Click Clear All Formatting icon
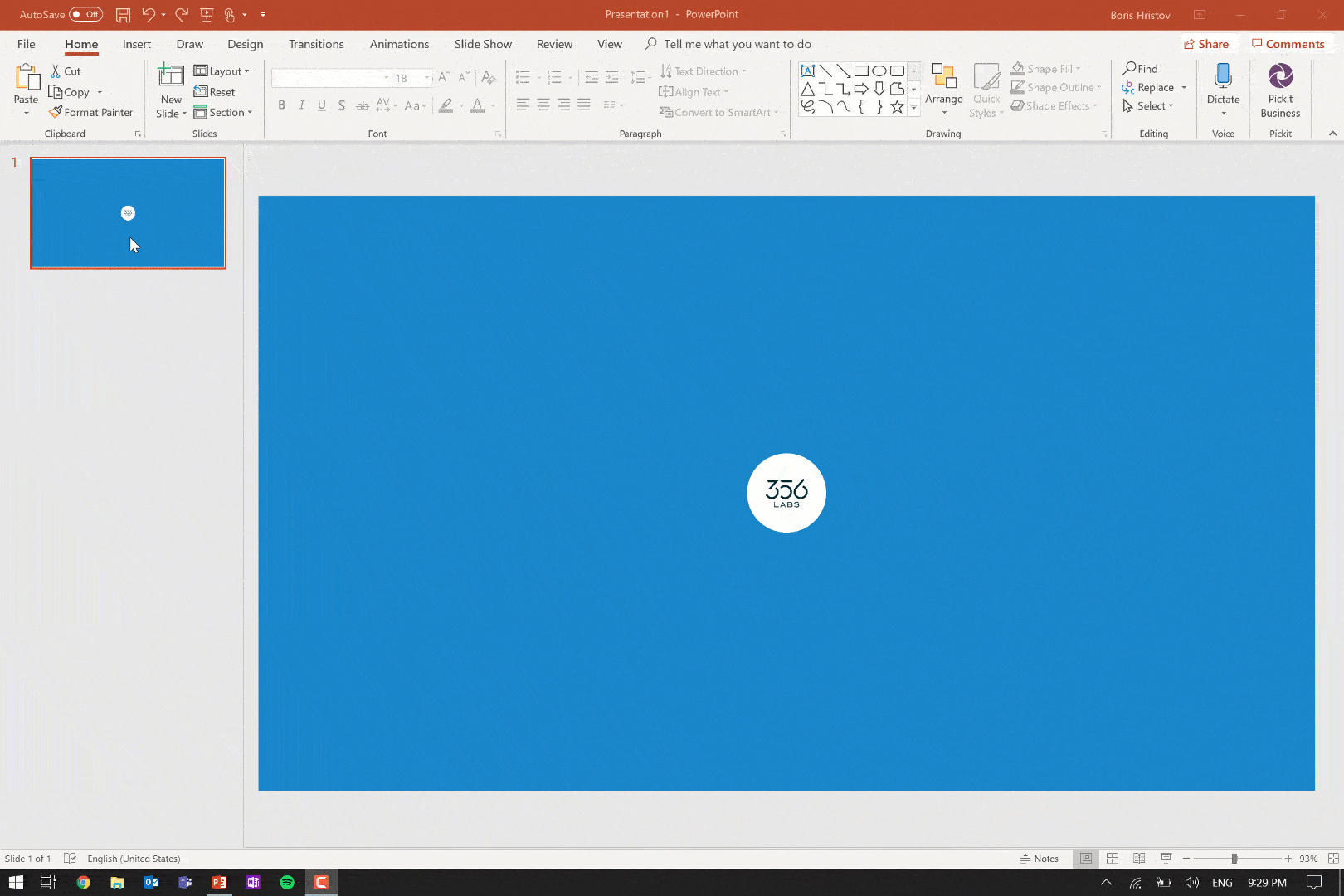Image resolution: width=1344 pixels, height=896 pixels. coord(489,77)
